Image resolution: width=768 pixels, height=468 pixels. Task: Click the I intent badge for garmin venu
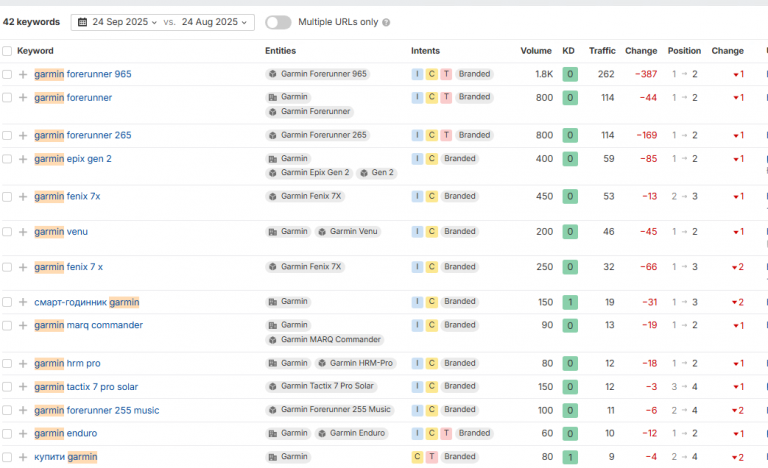click(x=417, y=231)
